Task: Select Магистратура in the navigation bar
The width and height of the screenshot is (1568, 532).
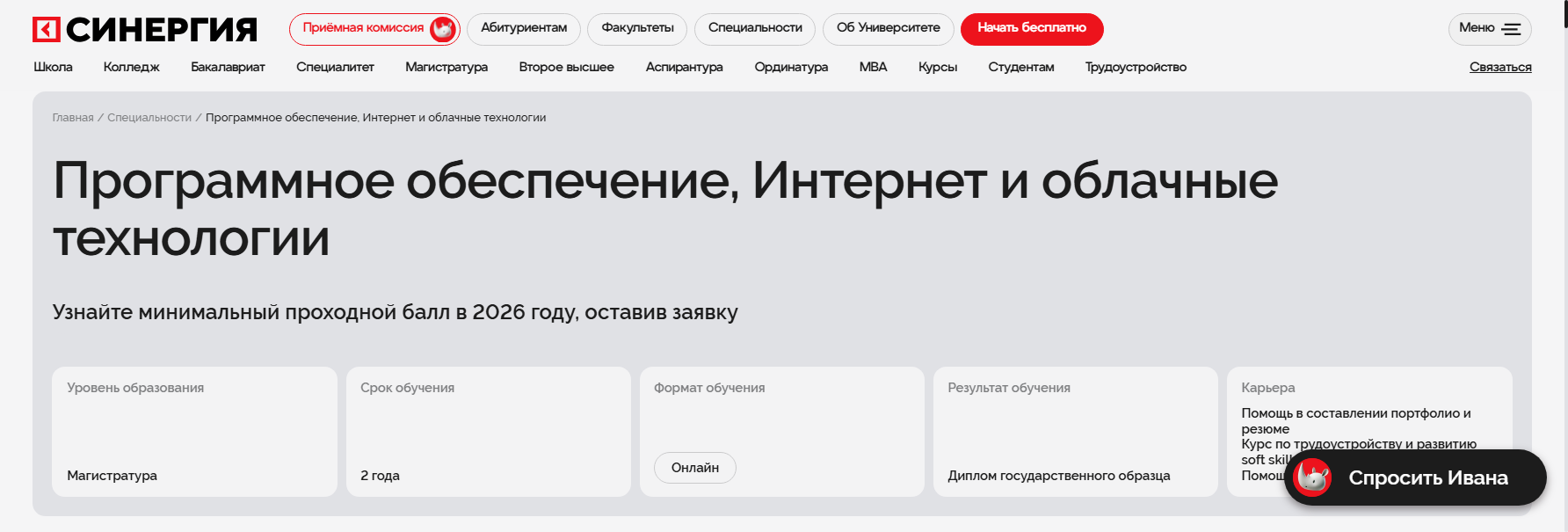Action: pos(446,67)
